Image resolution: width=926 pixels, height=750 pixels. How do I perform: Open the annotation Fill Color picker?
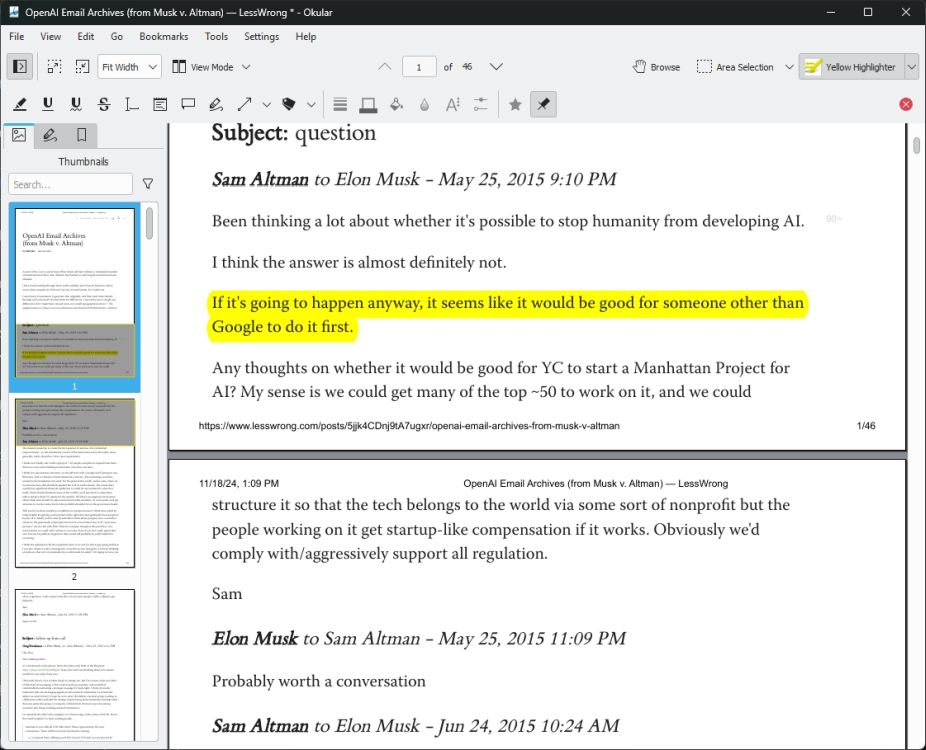tap(396, 103)
